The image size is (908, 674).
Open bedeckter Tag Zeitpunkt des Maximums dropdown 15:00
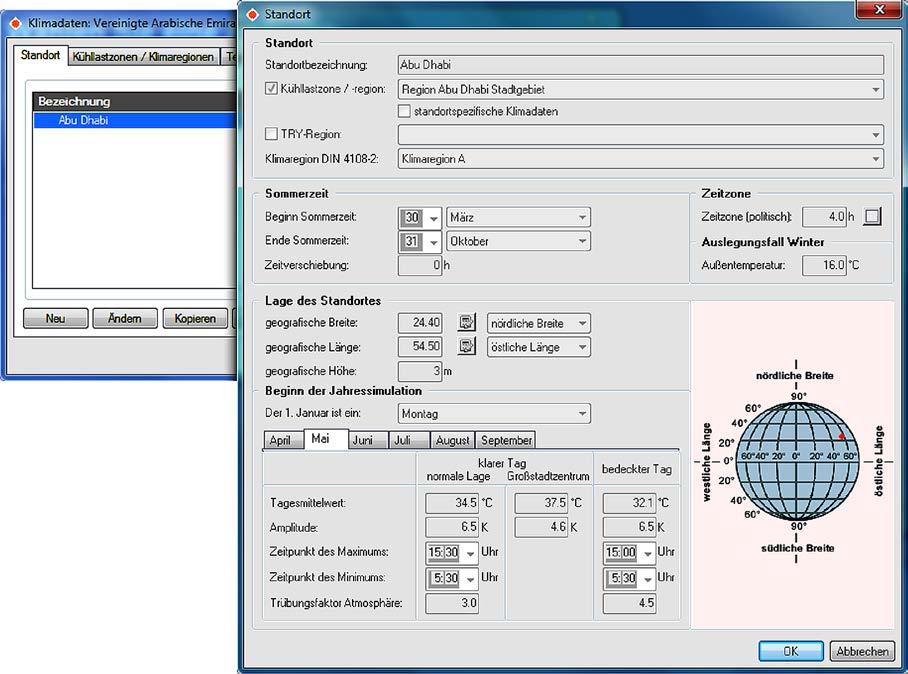[648, 553]
